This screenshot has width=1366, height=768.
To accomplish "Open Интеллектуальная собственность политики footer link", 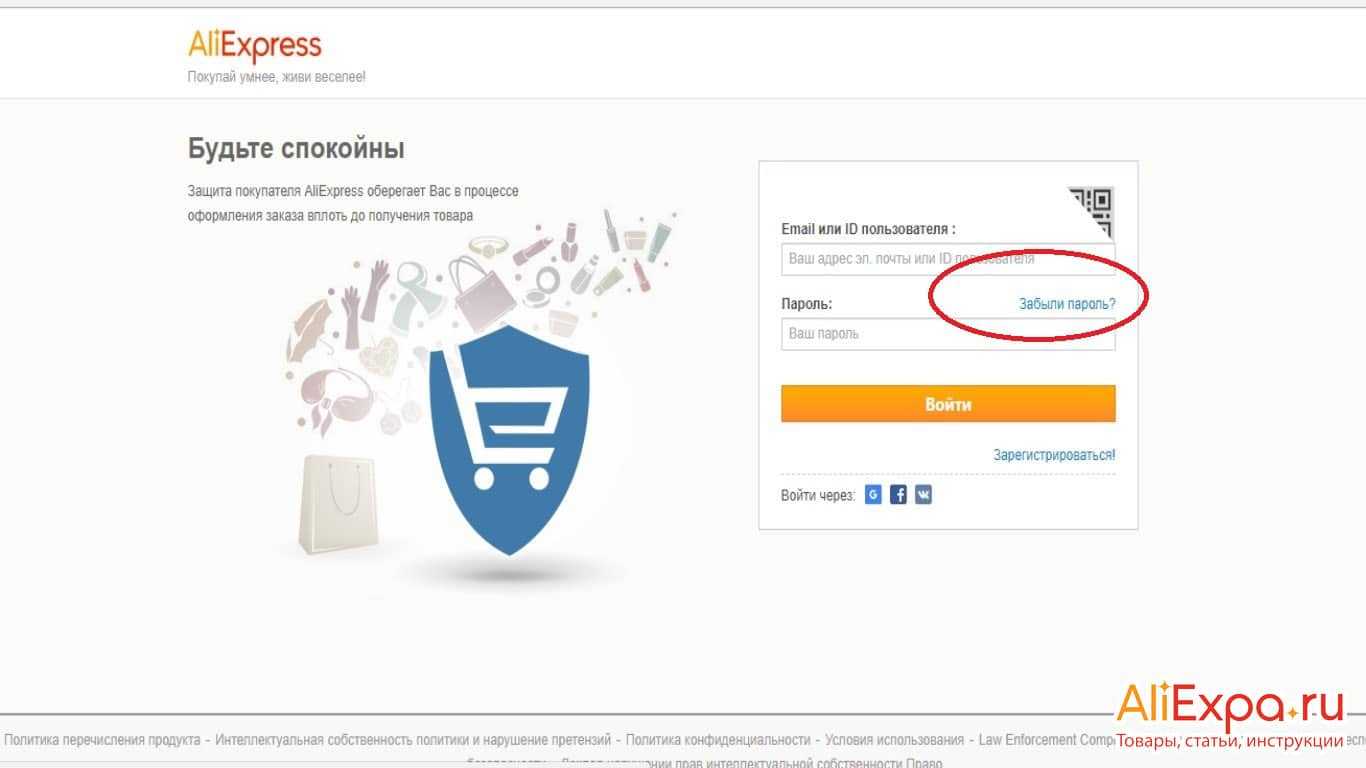I will [x=412, y=740].
